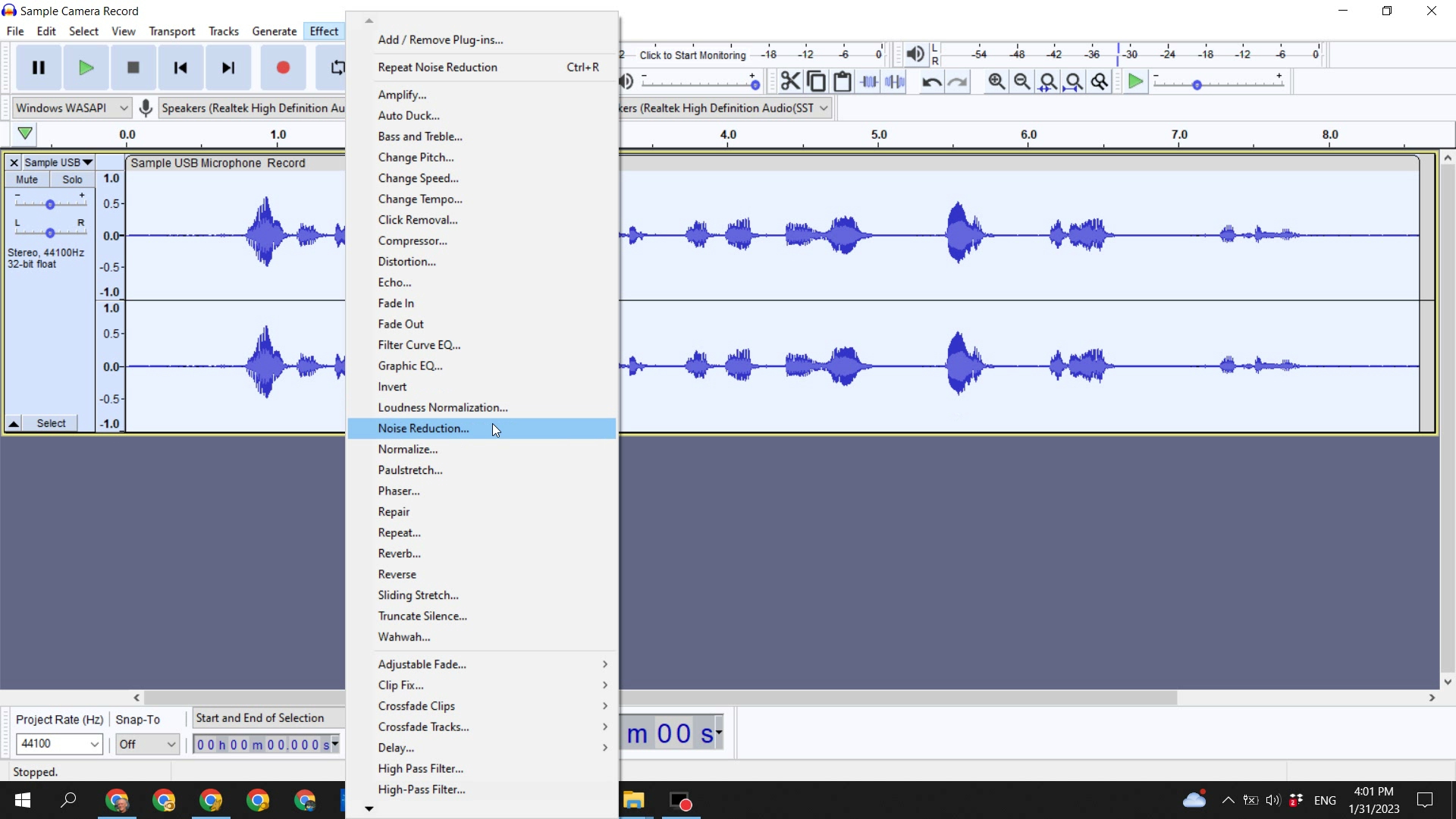The width and height of the screenshot is (1456, 819).
Task: Click the Paste clipboard icon
Action: pos(842,81)
